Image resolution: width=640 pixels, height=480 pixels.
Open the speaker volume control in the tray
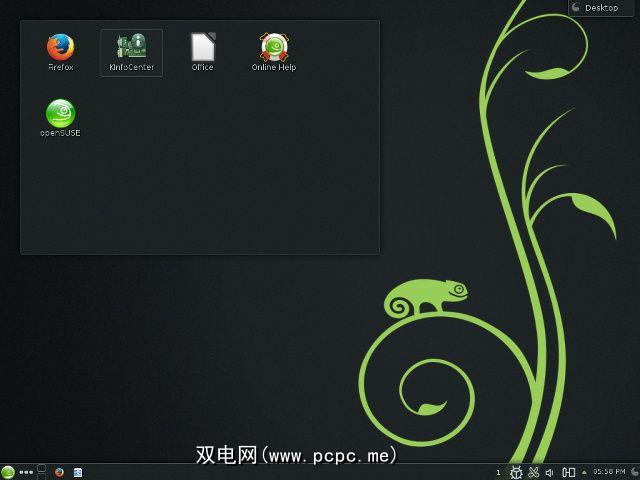(x=550, y=473)
